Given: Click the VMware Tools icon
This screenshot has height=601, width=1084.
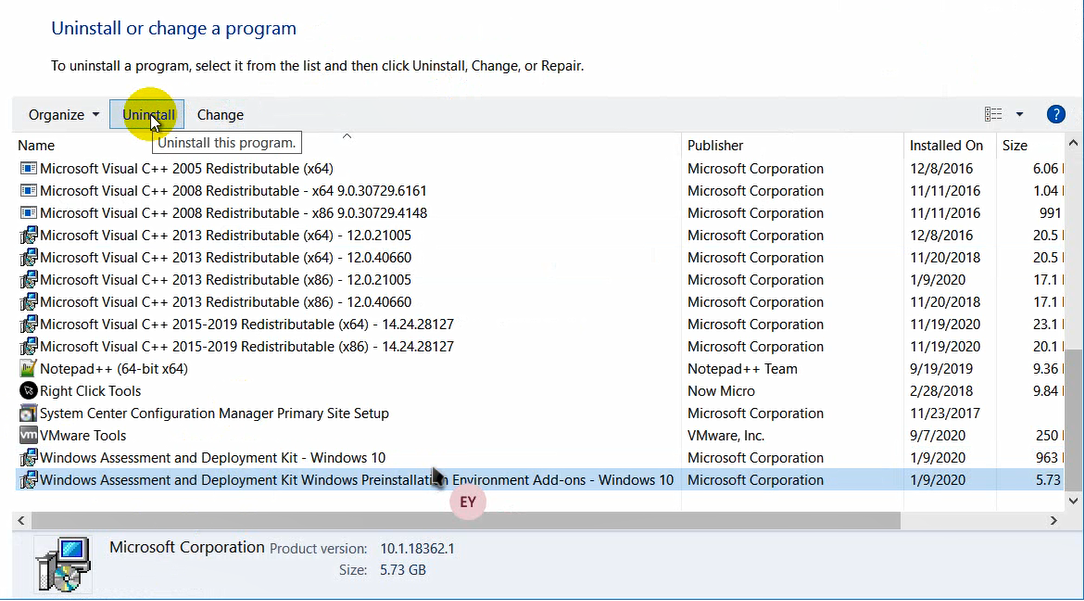Looking at the screenshot, I should point(28,435).
